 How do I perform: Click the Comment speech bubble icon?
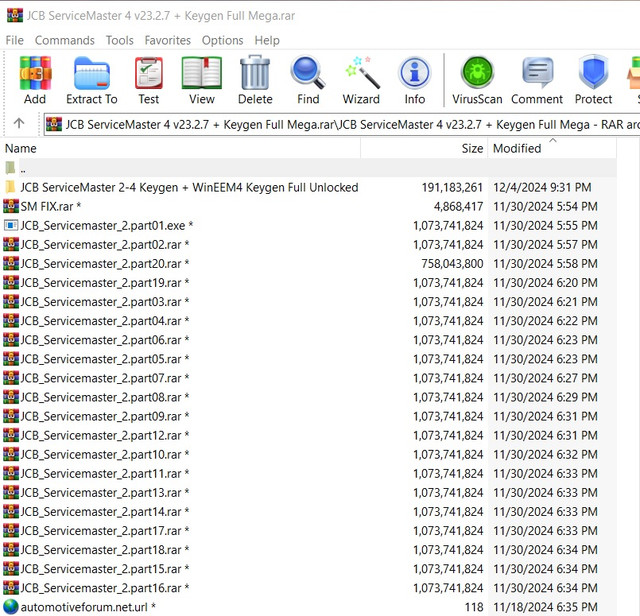click(538, 73)
